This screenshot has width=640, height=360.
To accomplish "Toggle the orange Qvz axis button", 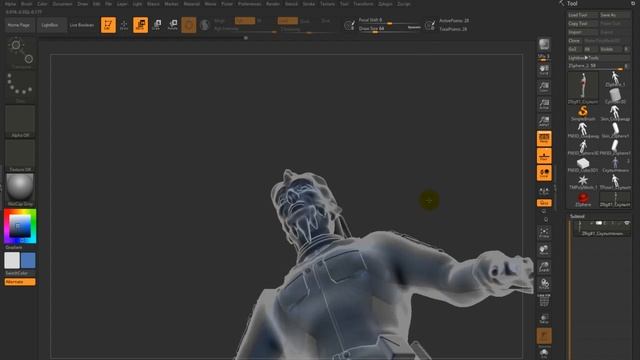I will pos(544,203).
